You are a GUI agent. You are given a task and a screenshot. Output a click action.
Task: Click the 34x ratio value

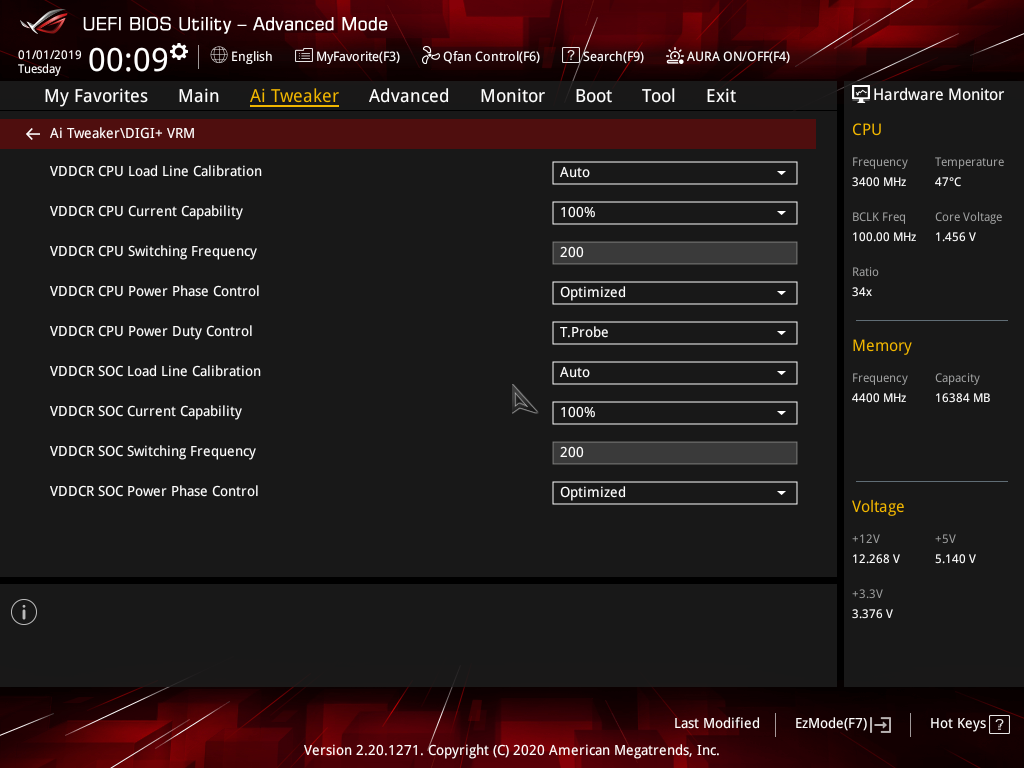pos(862,292)
